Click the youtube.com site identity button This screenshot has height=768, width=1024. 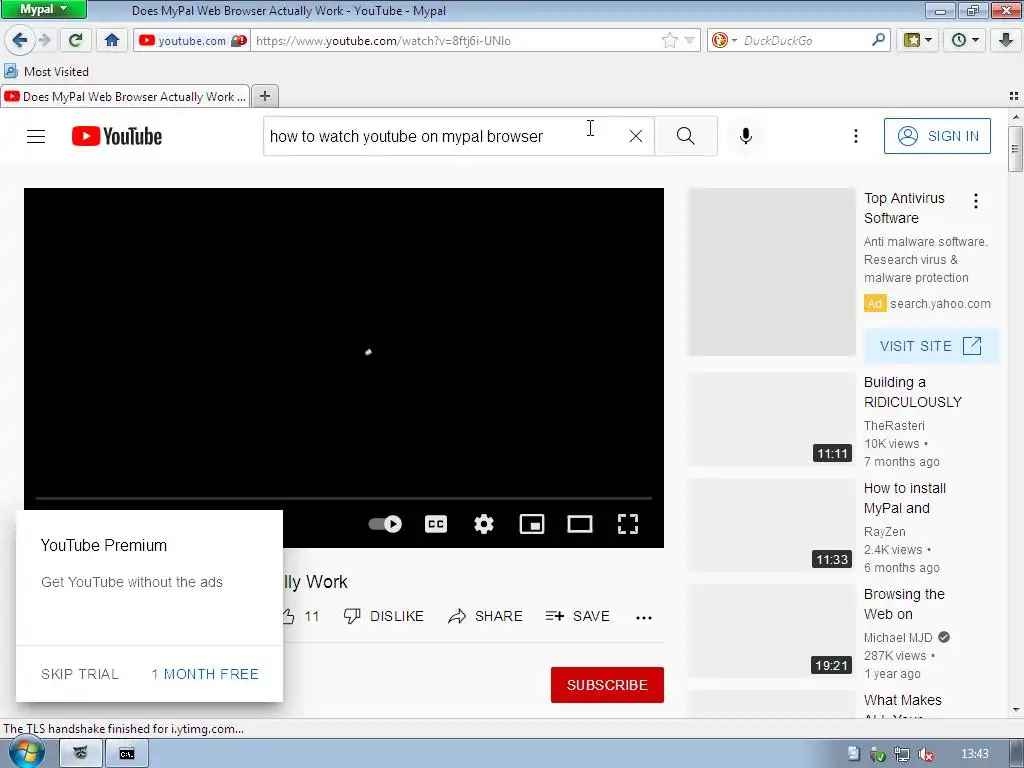point(192,40)
